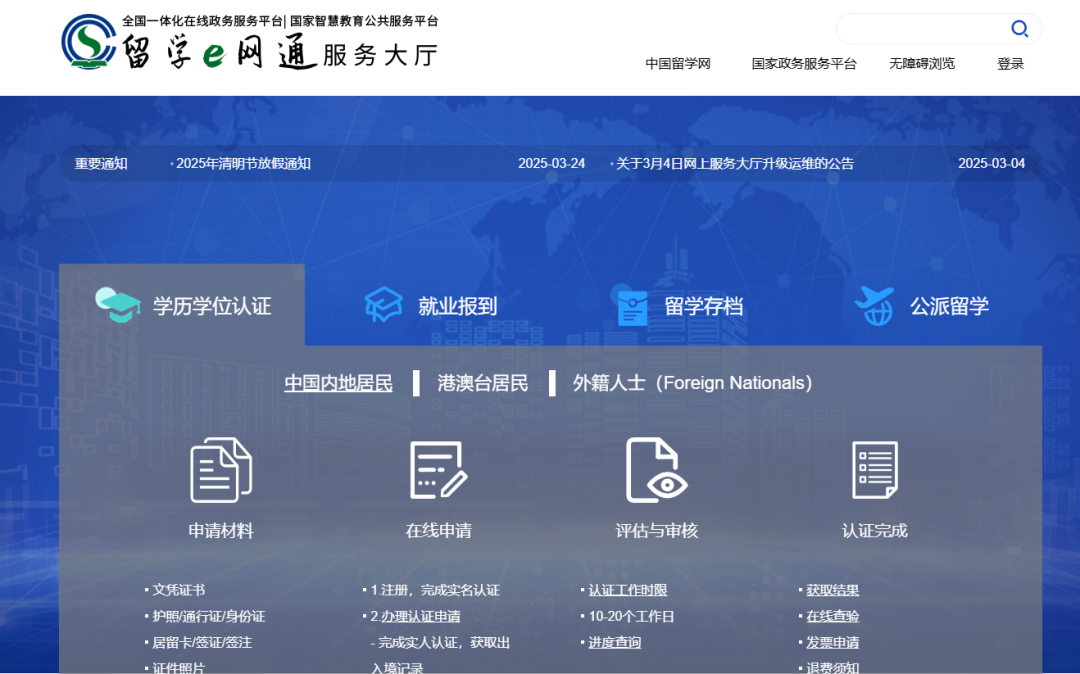1080x674 pixels.
Task: Click the search magnifier icon
Action: [1019, 28]
